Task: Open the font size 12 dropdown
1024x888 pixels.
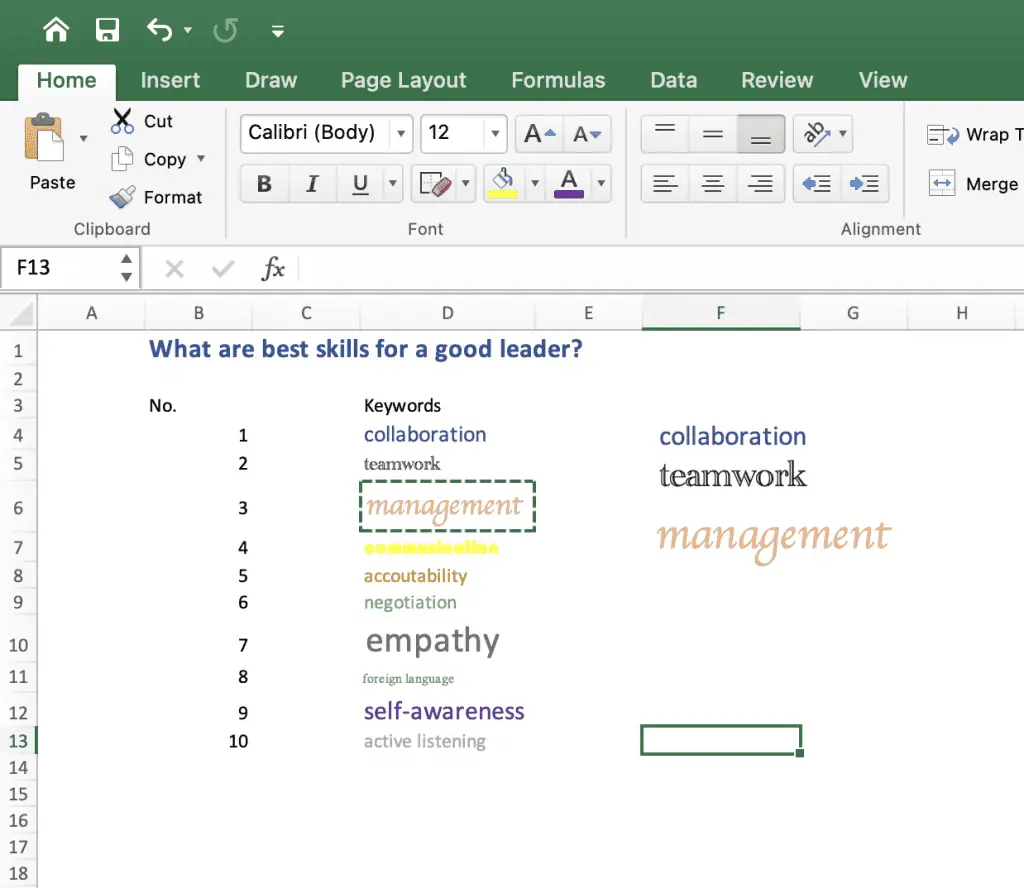Action: point(495,133)
